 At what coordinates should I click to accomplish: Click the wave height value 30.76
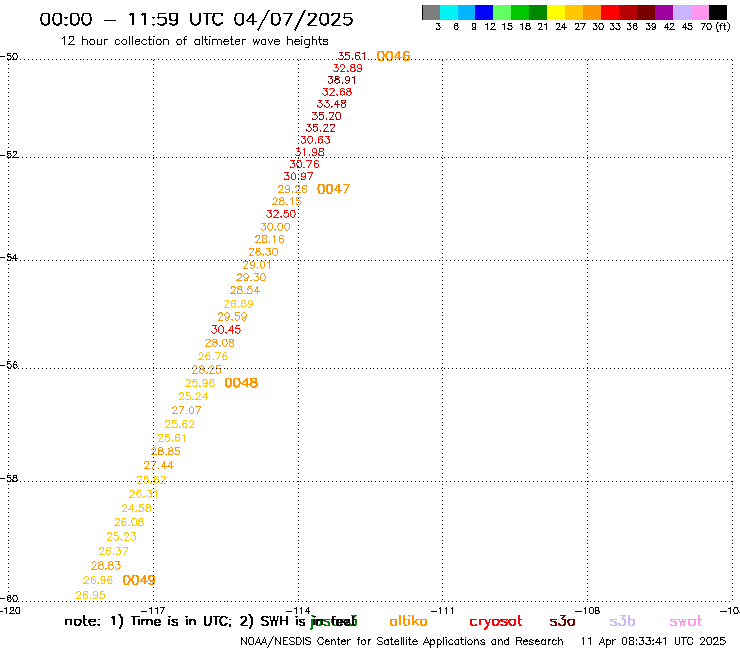(304, 164)
